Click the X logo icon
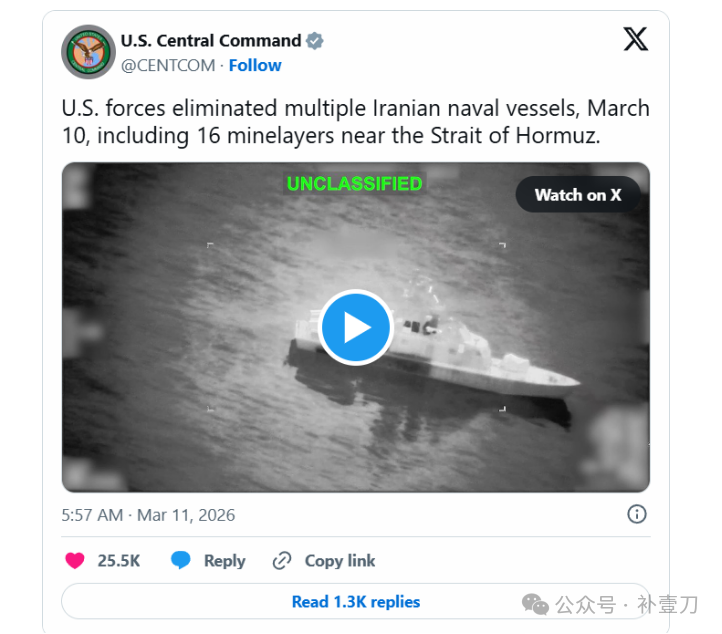This screenshot has height=634, width=722. point(635,39)
